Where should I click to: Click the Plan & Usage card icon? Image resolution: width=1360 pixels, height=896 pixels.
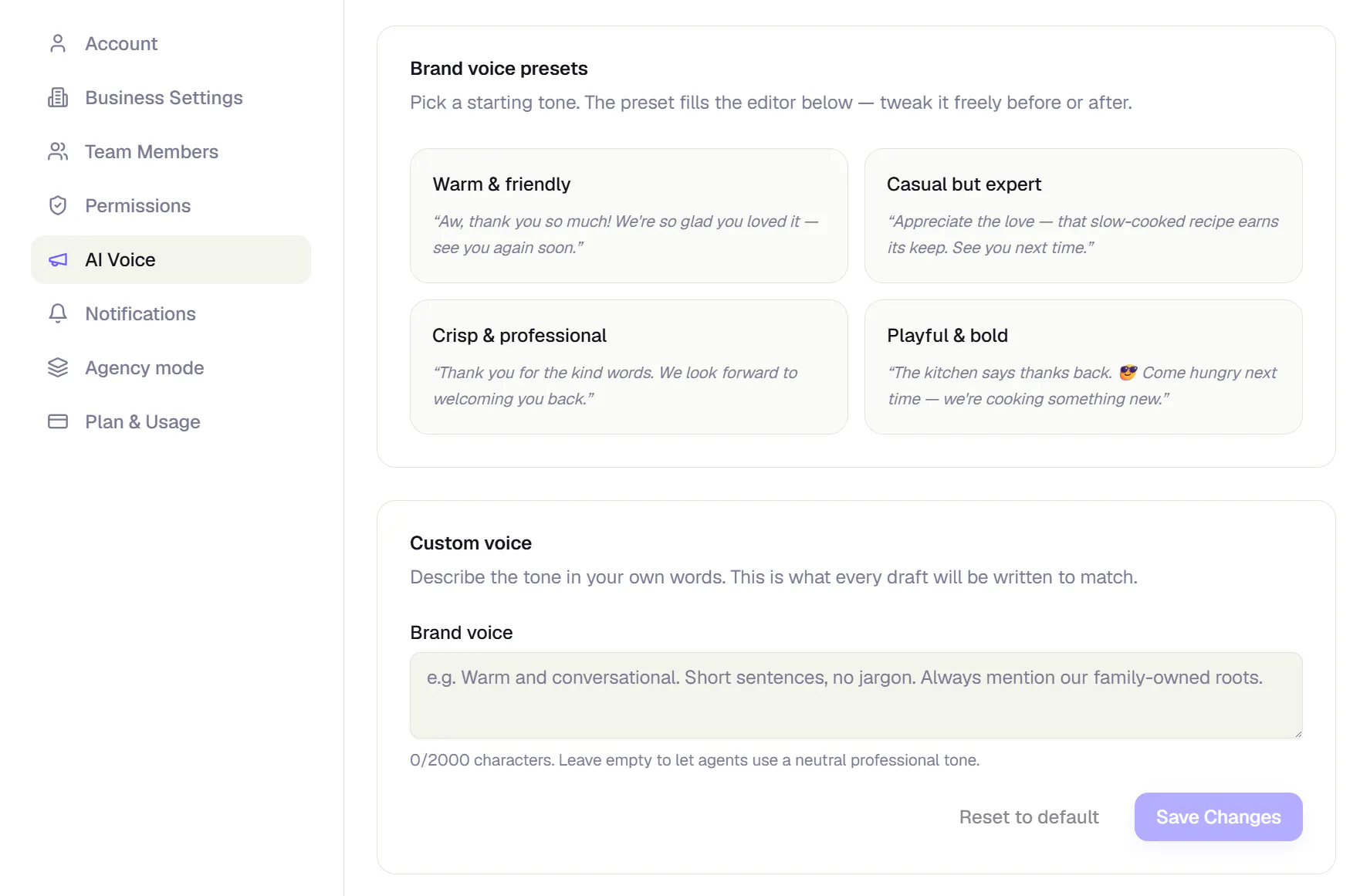tap(58, 421)
